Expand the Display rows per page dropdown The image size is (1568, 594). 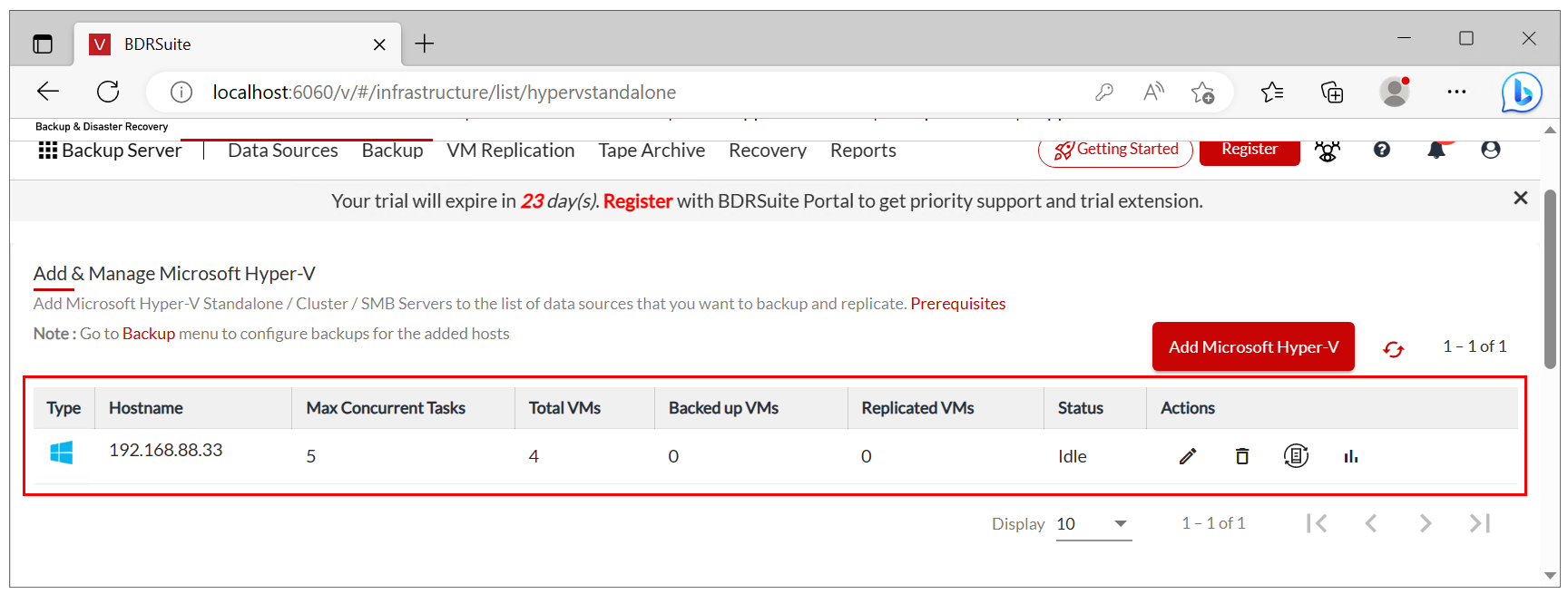click(x=1094, y=524)
